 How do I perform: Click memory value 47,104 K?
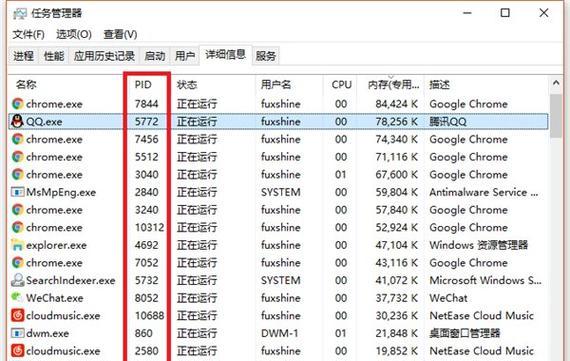[396, 245]
